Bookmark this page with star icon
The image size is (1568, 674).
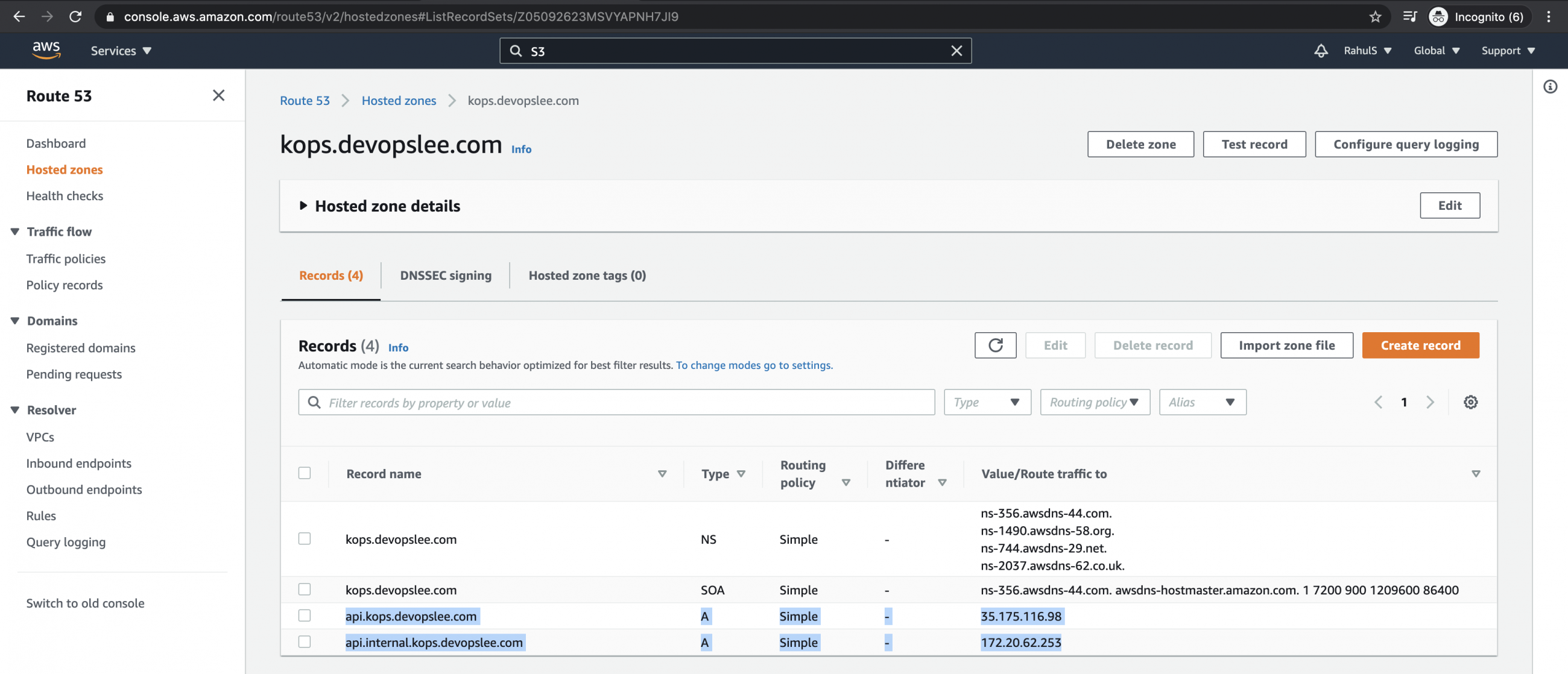coord(1375,16)
